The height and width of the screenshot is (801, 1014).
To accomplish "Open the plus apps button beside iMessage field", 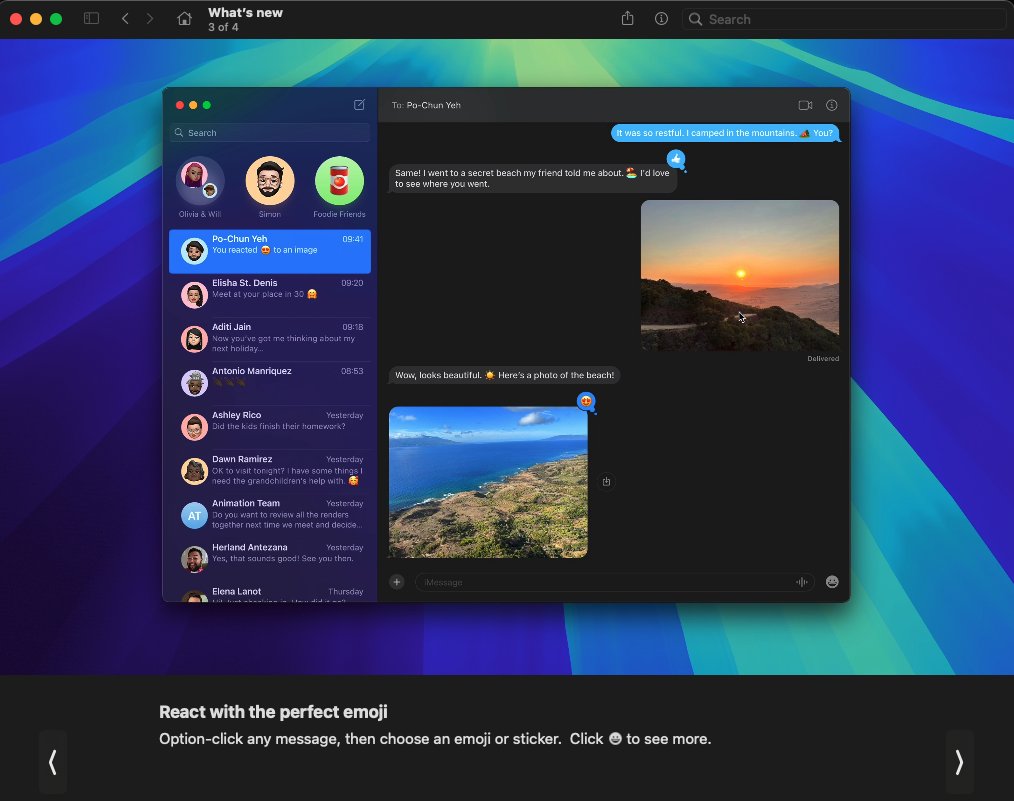I will 396,582.
